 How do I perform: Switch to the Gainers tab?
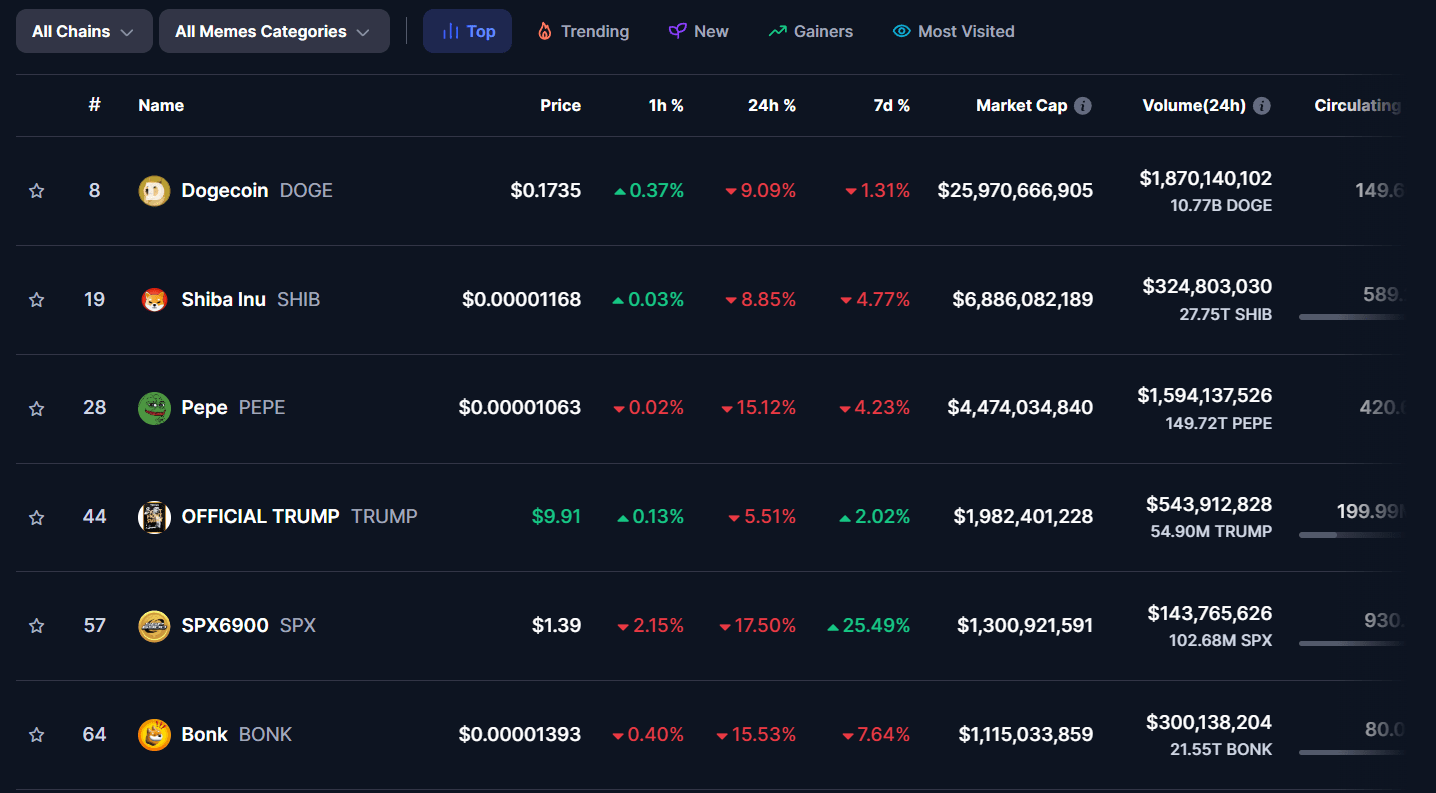coord(811,31)
